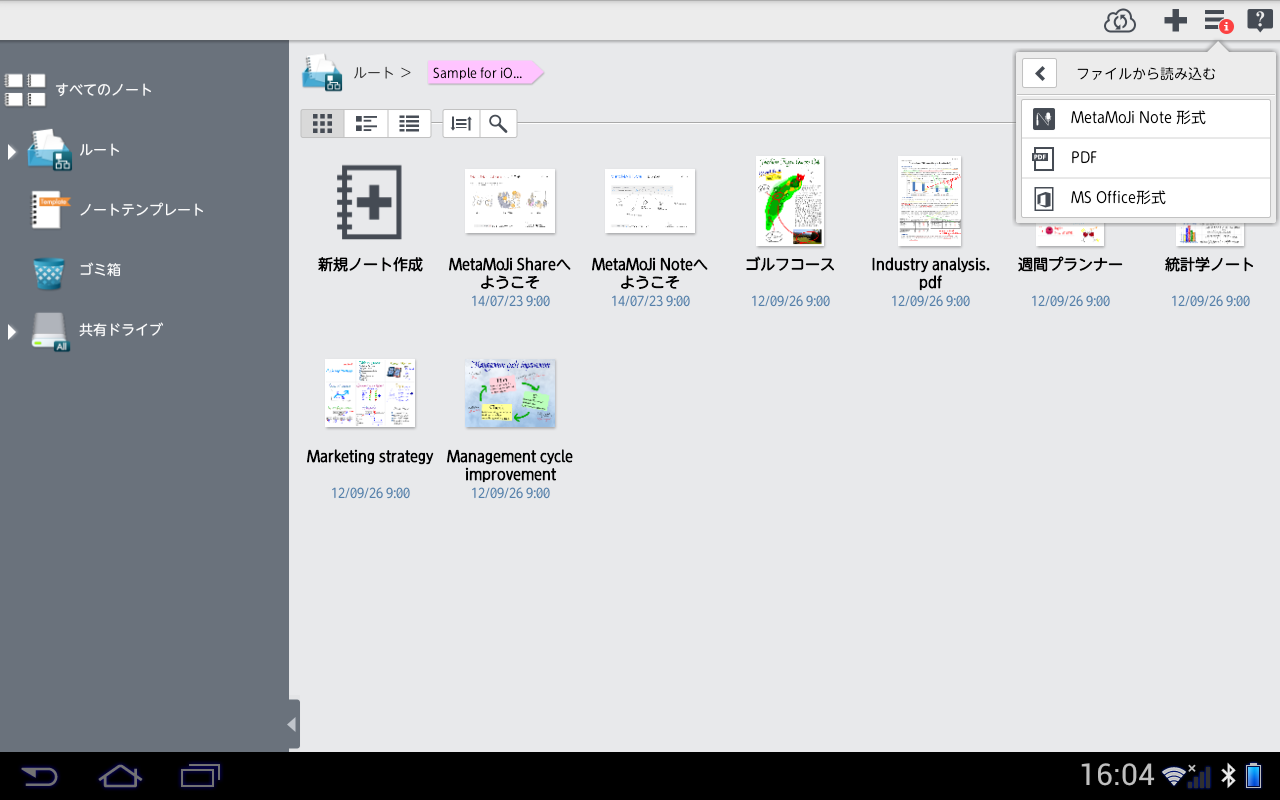The height and width of the screenshot is (800, 1280).
Task: Open MetaMoJi Noteへようこそ note thumbnail
Action: [x=650, y=201]
